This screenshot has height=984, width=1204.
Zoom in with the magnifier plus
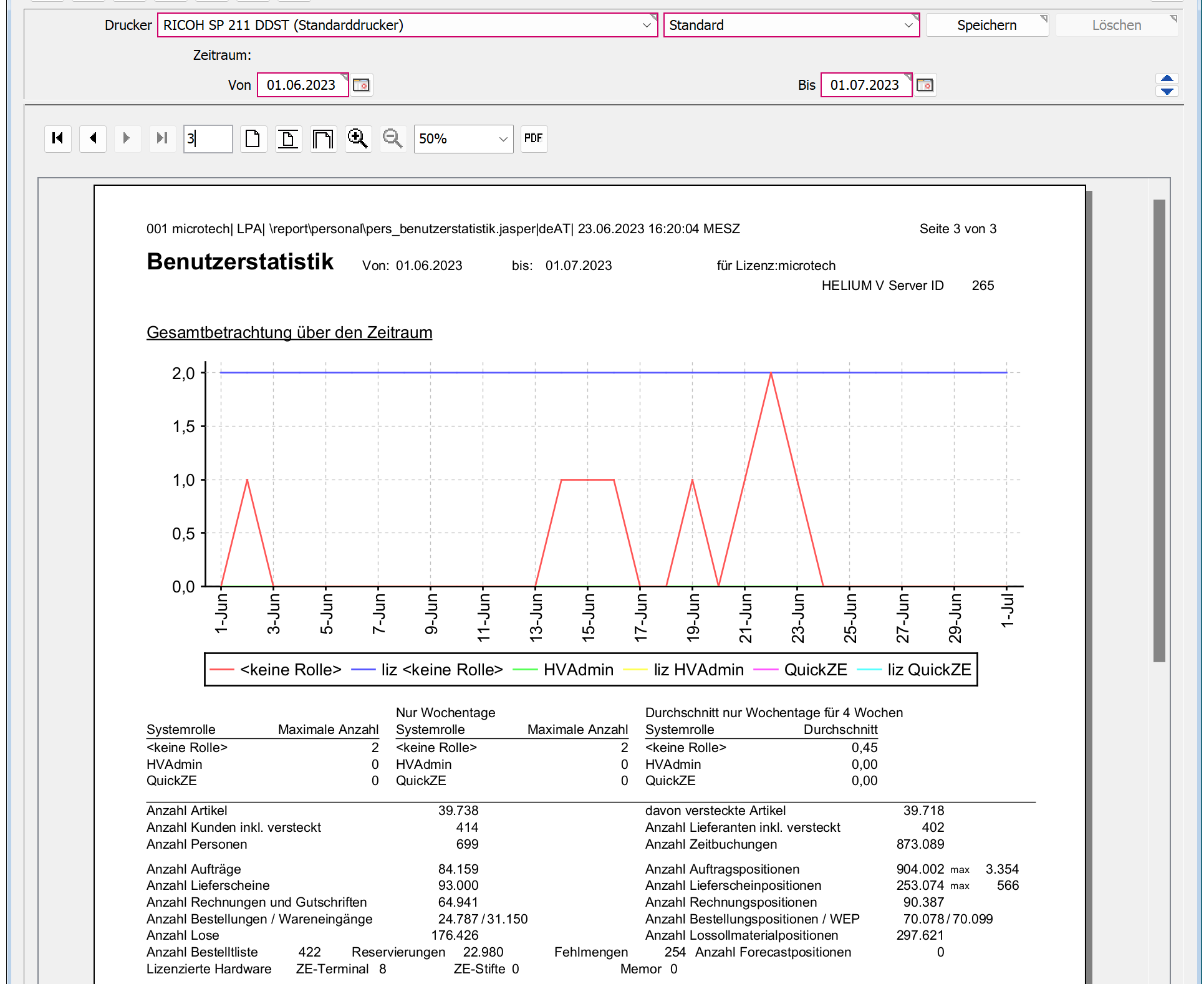pos(358,138)
